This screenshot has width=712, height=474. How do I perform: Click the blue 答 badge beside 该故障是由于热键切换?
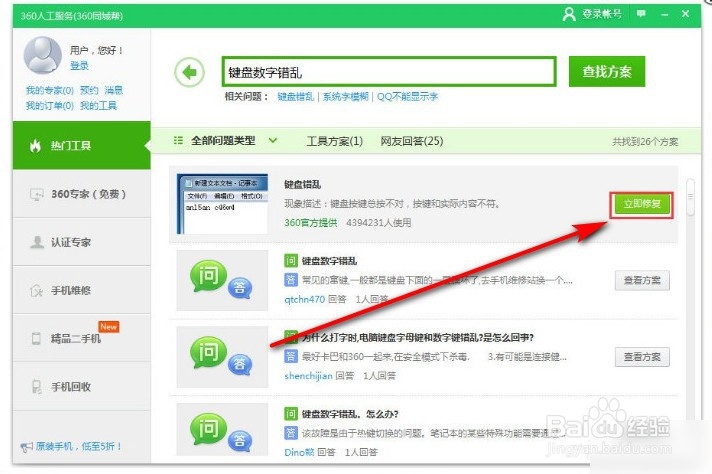(291, 433)
